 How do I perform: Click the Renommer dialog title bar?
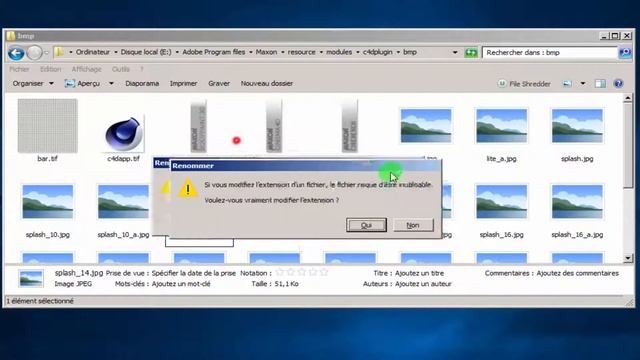pos(305,166)
